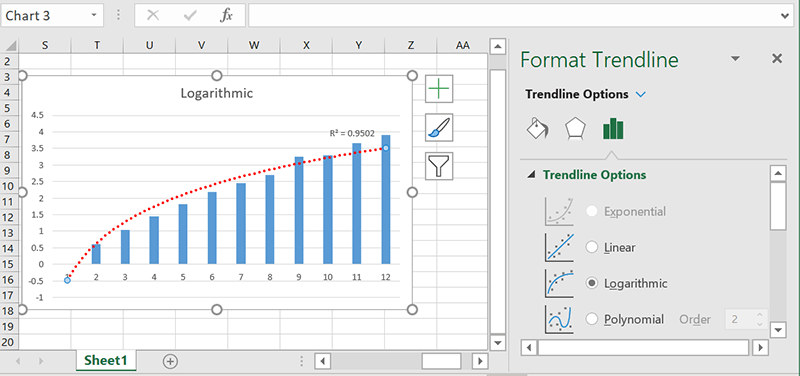Select the Linear radio button
The image size is (800, 376).
click(x=592, y=247)
